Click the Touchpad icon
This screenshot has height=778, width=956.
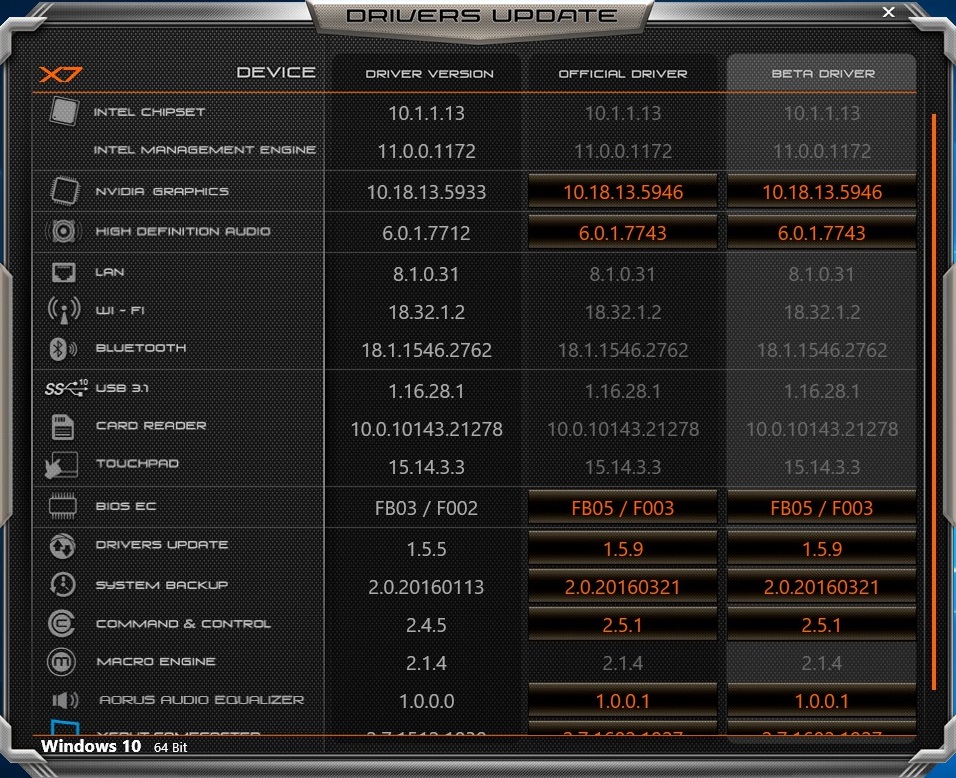coord(62,465)
